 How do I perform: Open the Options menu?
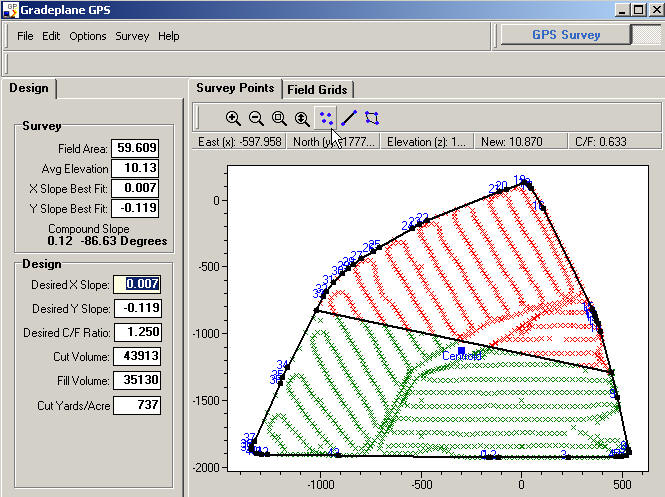[x=88, y=36]
